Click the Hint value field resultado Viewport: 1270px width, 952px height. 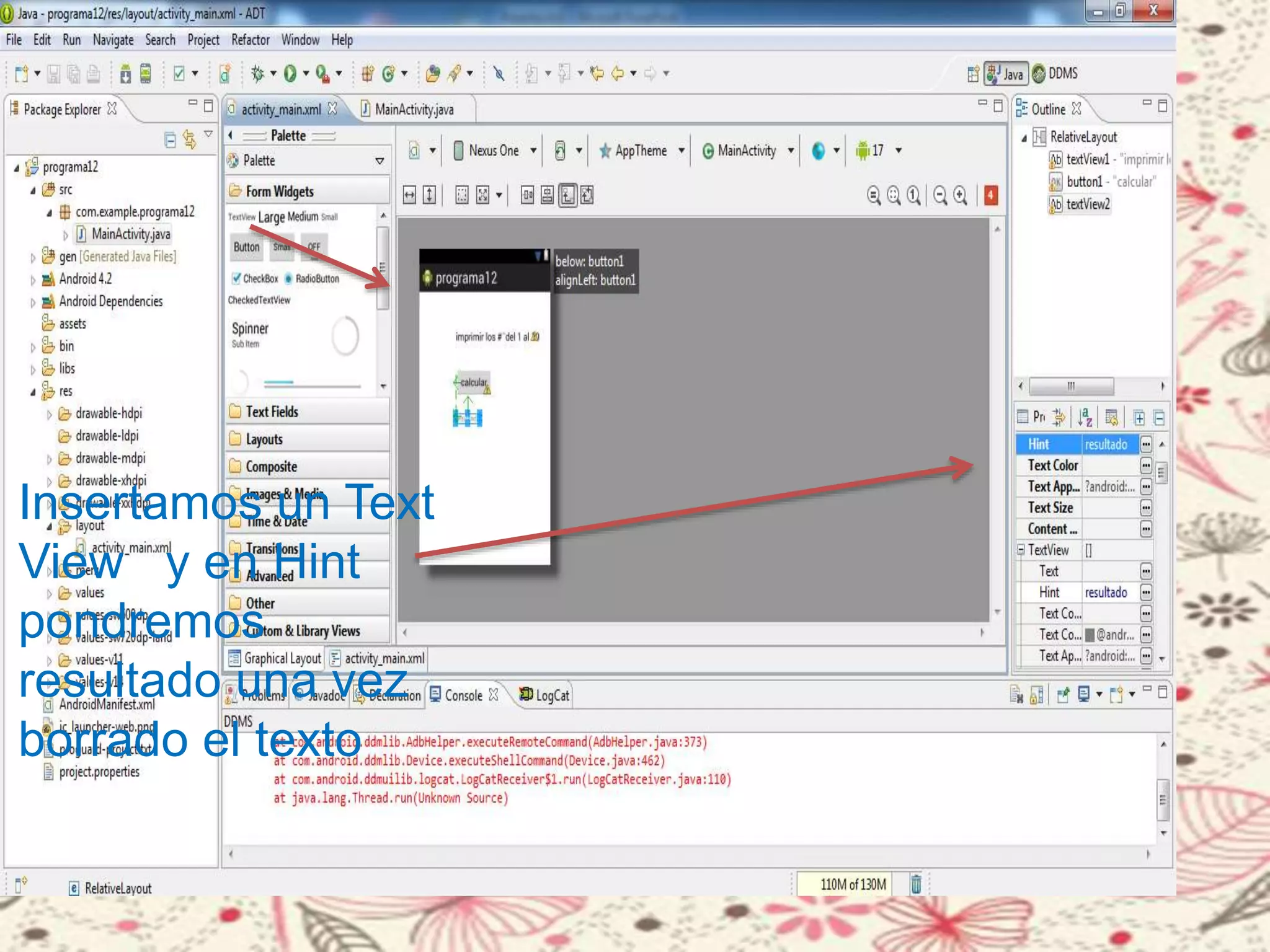coord(1110,444)
